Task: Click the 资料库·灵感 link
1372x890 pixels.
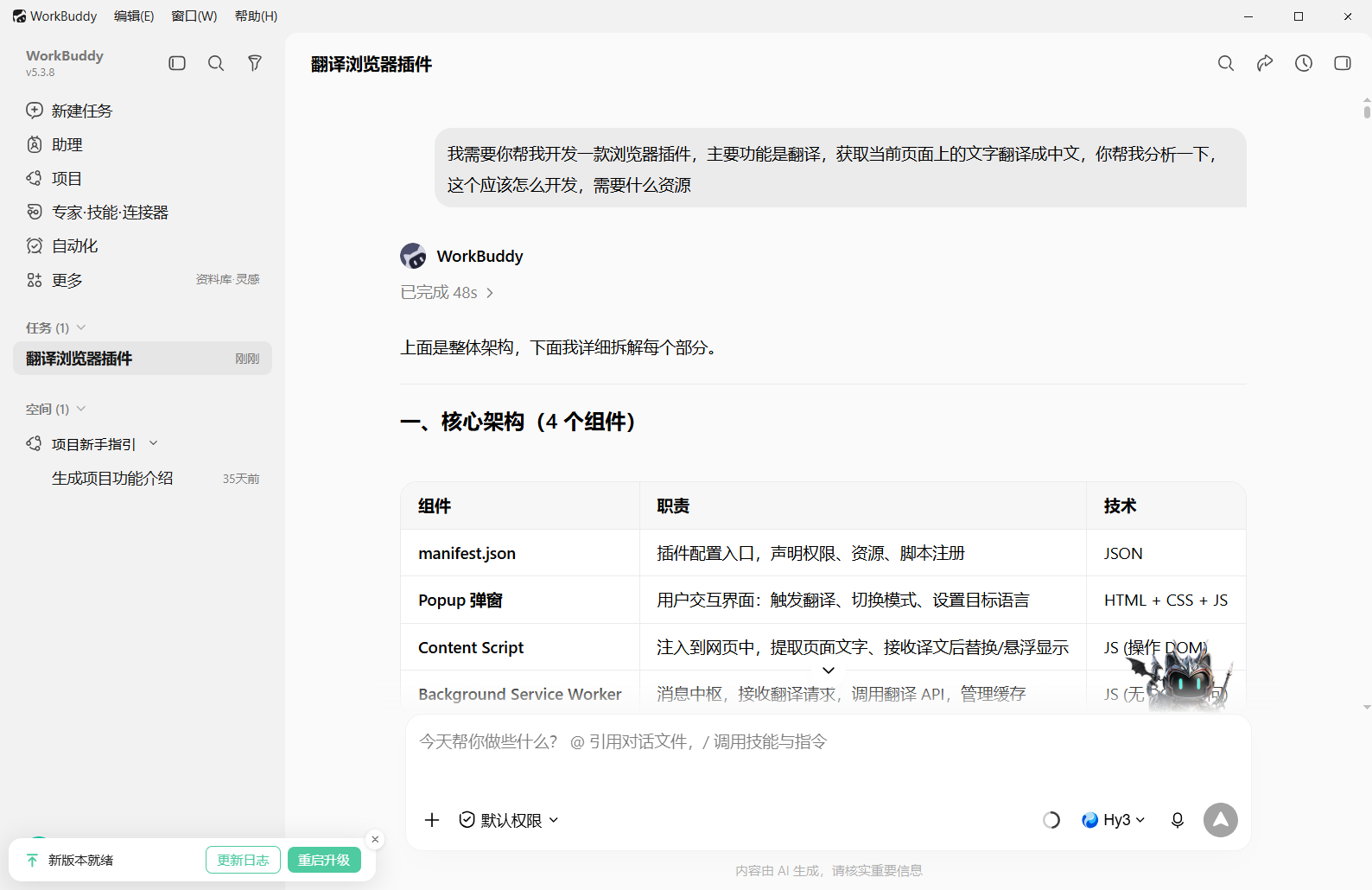Action: click(227, 279)
